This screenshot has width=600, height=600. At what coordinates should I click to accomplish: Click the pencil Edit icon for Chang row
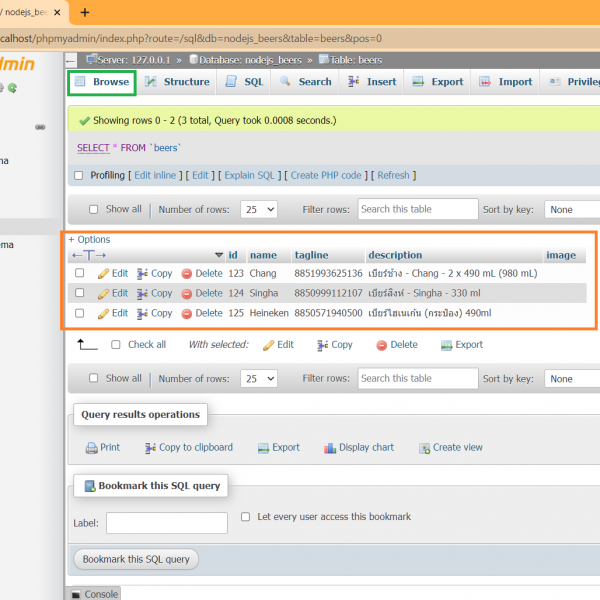click(x=103, y=274)
